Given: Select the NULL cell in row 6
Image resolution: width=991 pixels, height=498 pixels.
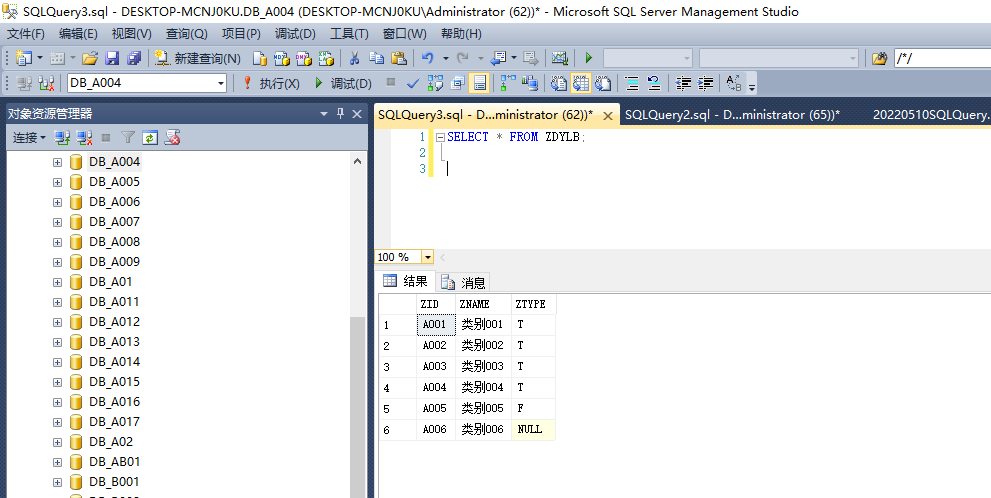Looking at the screenshot, I should (x=533, y=430).
